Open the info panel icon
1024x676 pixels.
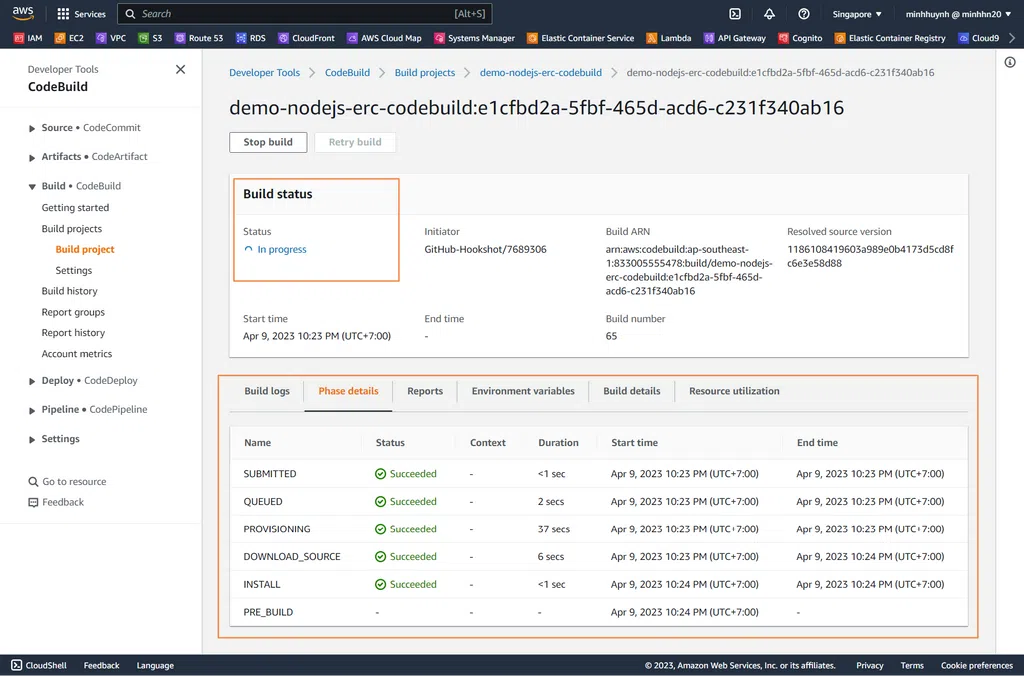coord(1010,62)
